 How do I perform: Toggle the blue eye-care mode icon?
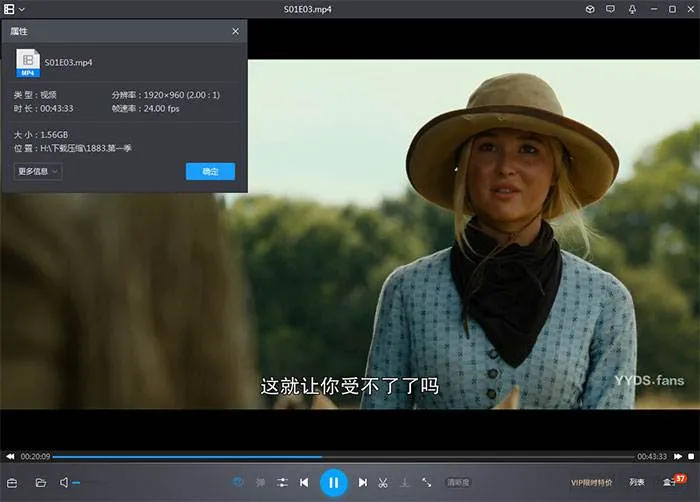(238, 482)
